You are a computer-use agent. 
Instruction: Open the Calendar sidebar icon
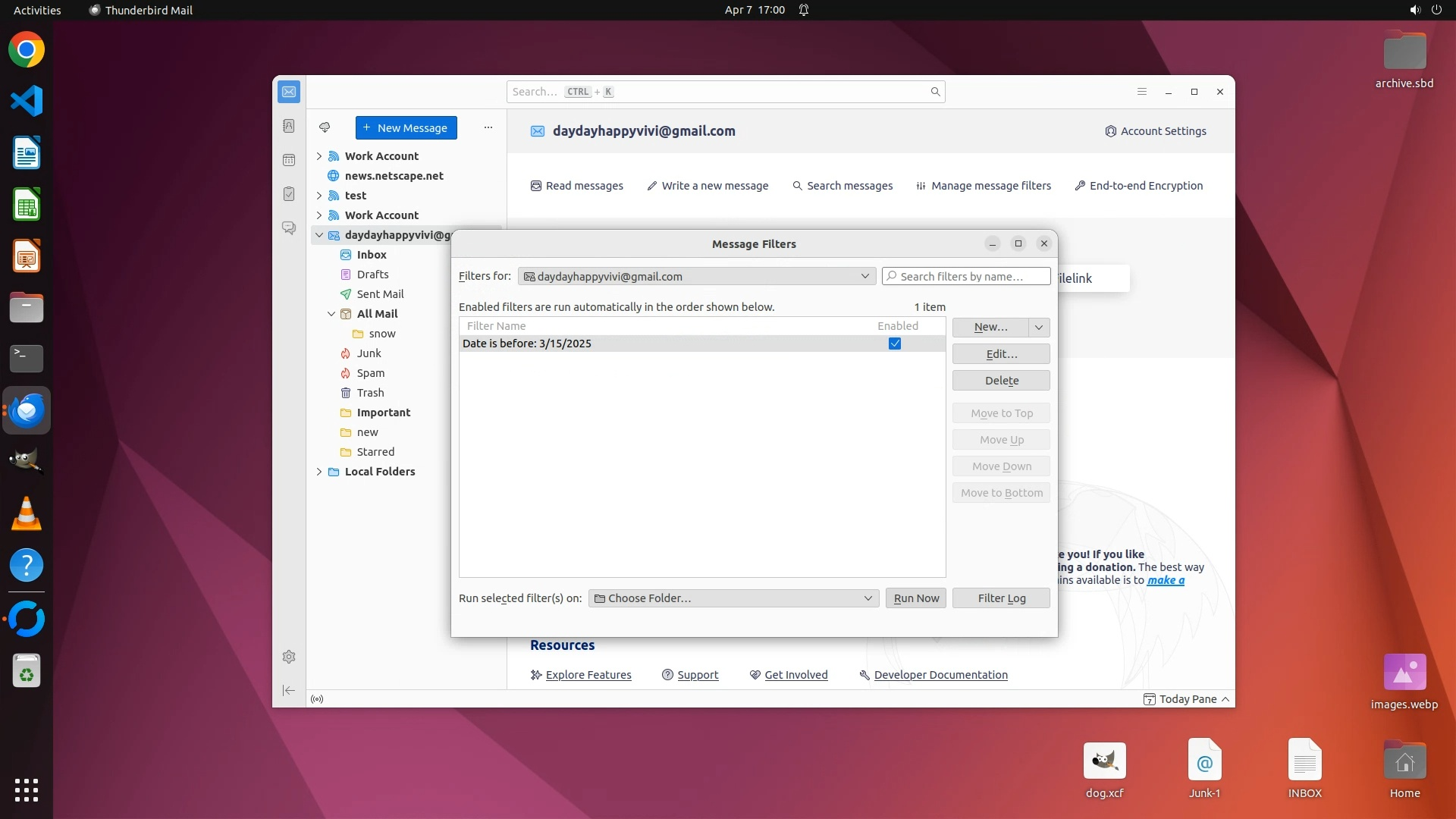[x=289, y=160]
